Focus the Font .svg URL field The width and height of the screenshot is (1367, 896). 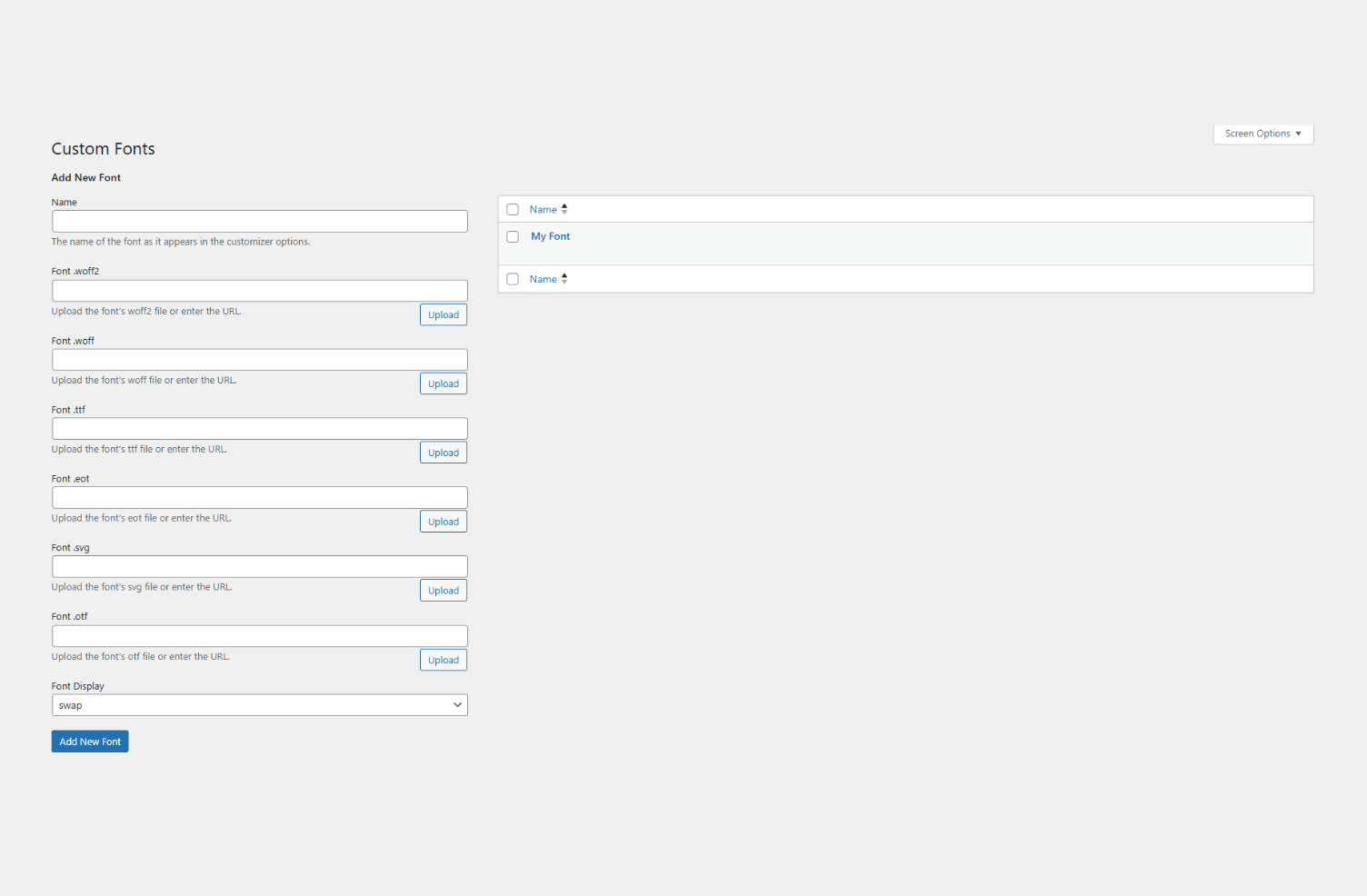coord(260,566)
